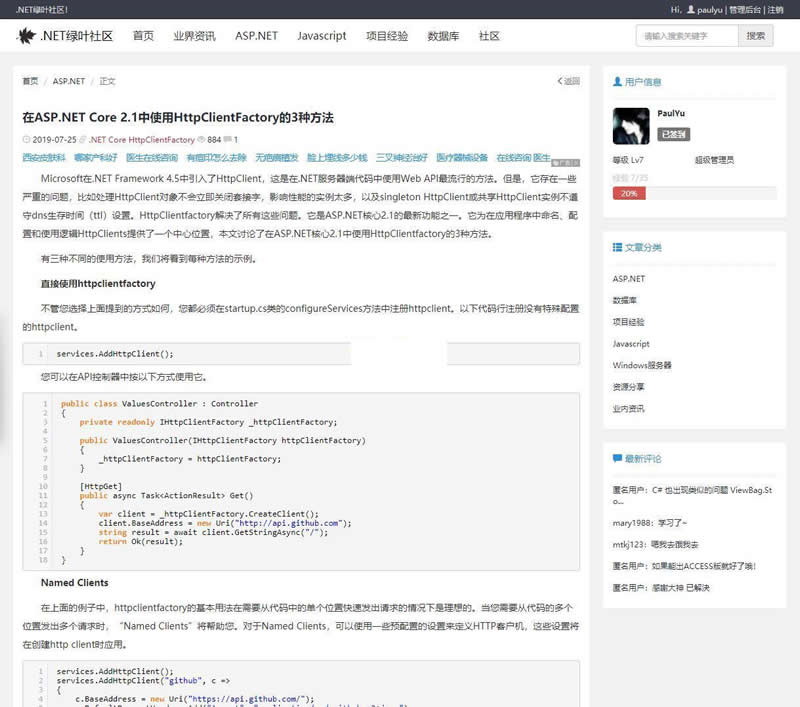This screenshot has height=707, width=800.
Task: Open the 管理后台 admin link
Action: tap(744, 9)
